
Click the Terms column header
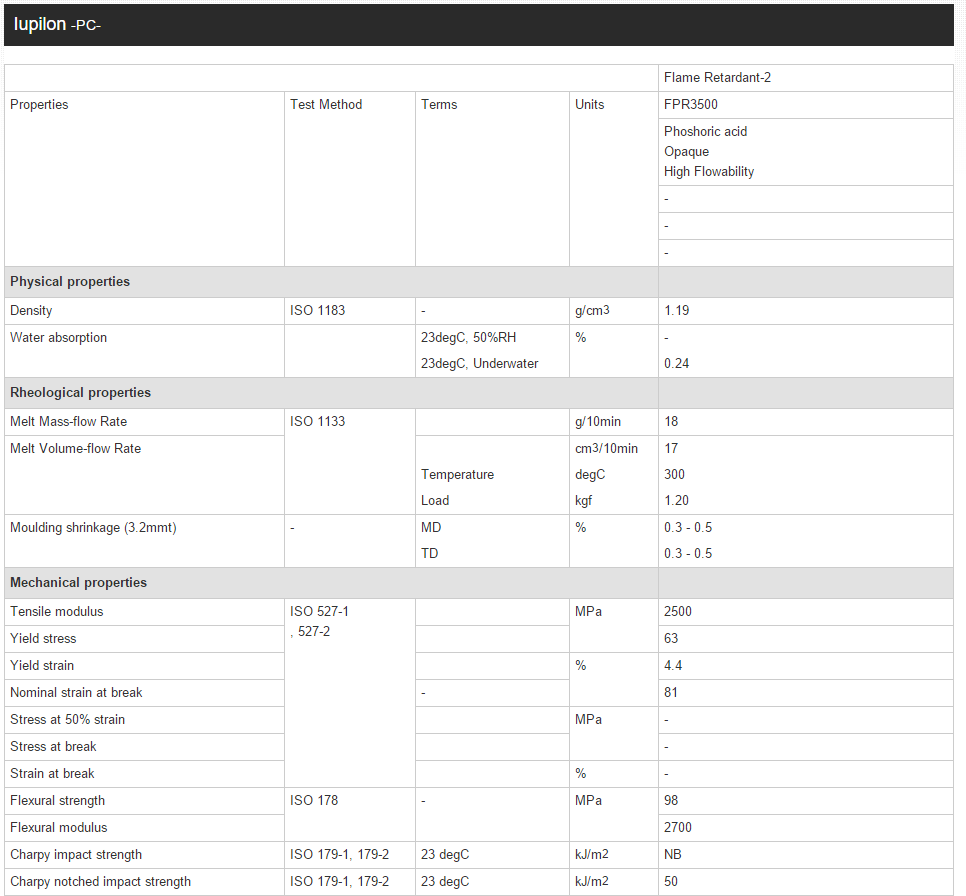492,179
